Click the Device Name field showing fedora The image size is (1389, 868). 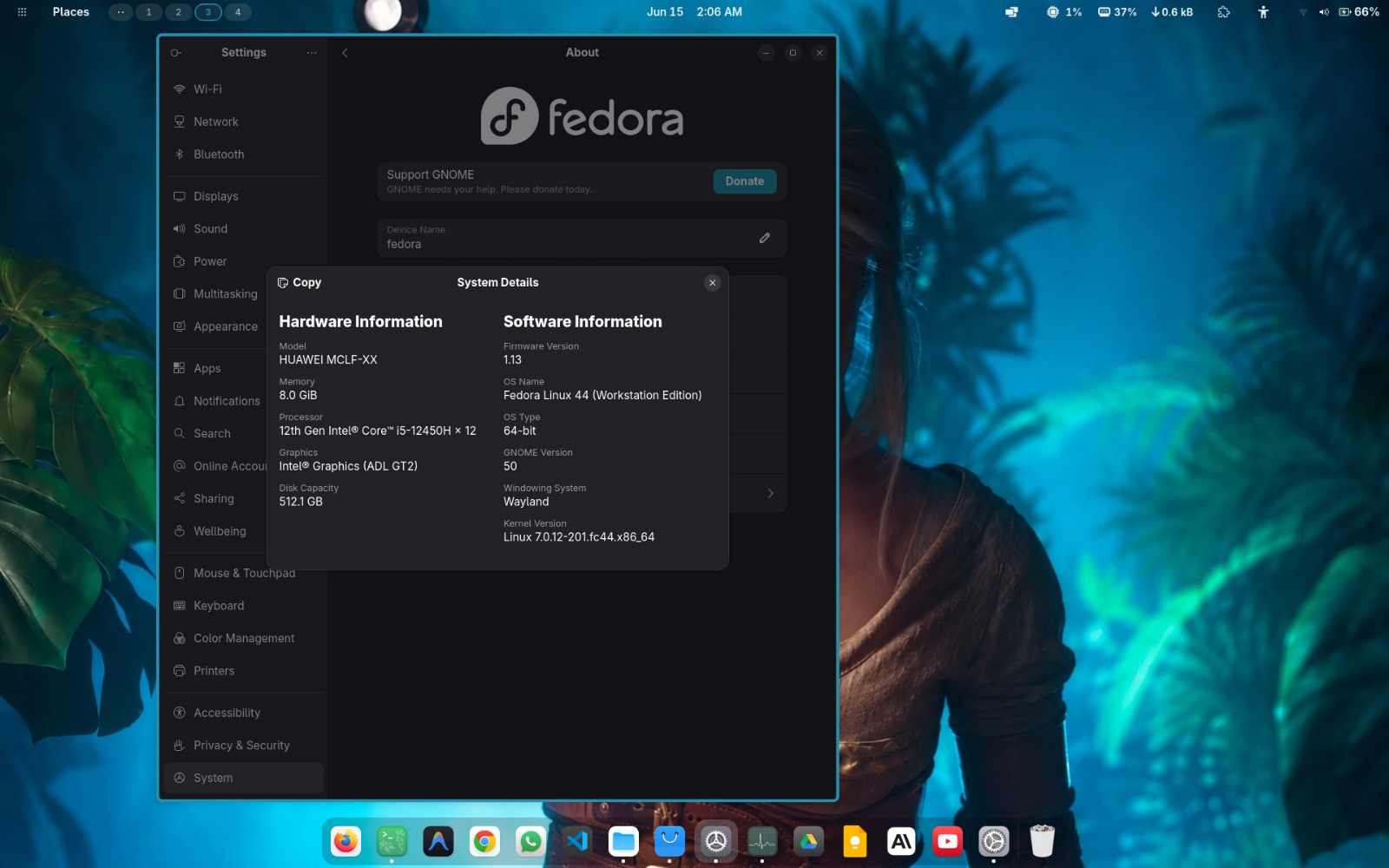click(582, 238)
